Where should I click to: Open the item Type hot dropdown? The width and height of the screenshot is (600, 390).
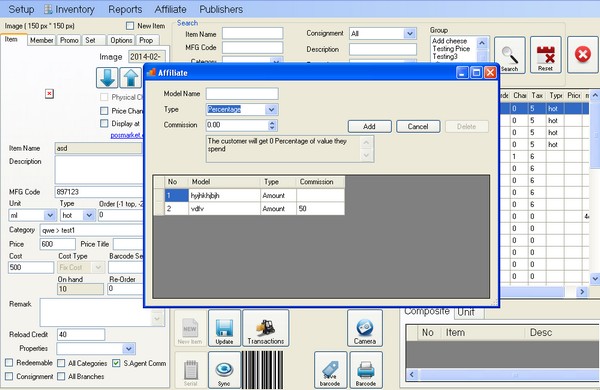pos(89,215)
